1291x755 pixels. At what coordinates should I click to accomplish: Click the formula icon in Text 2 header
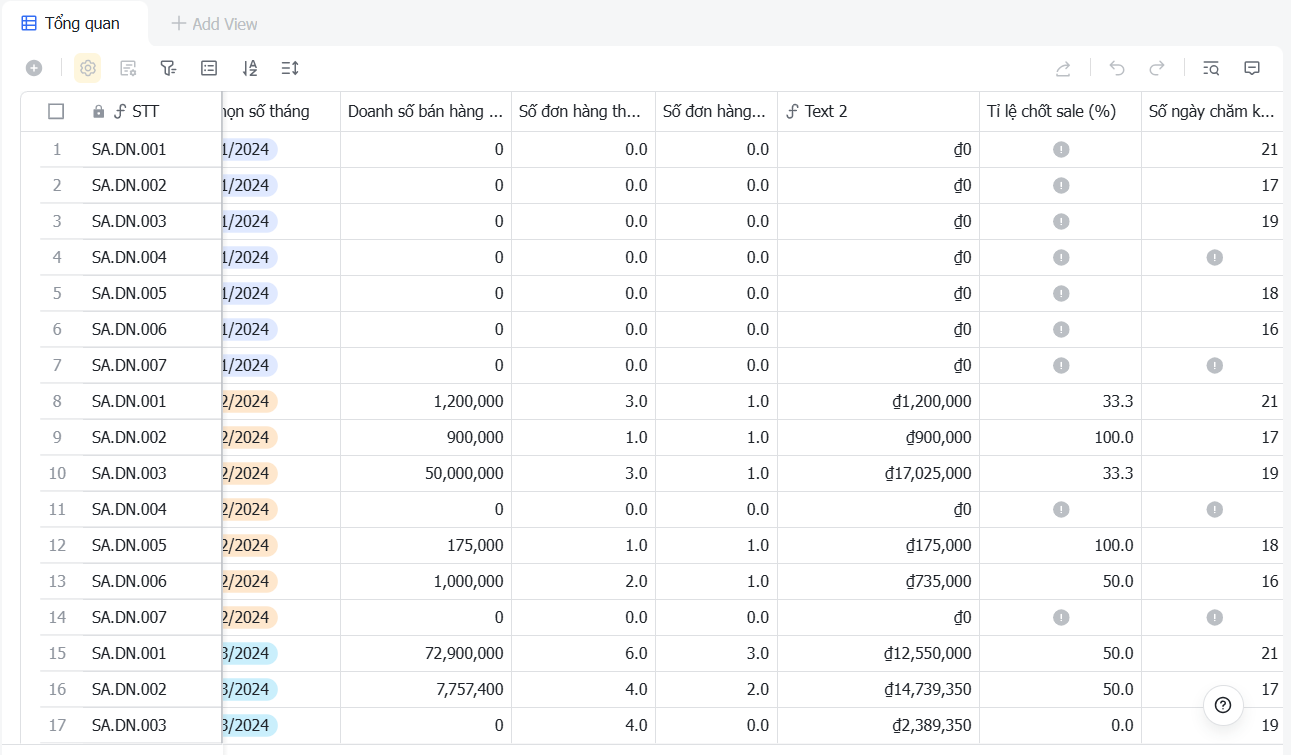(793, 111)
